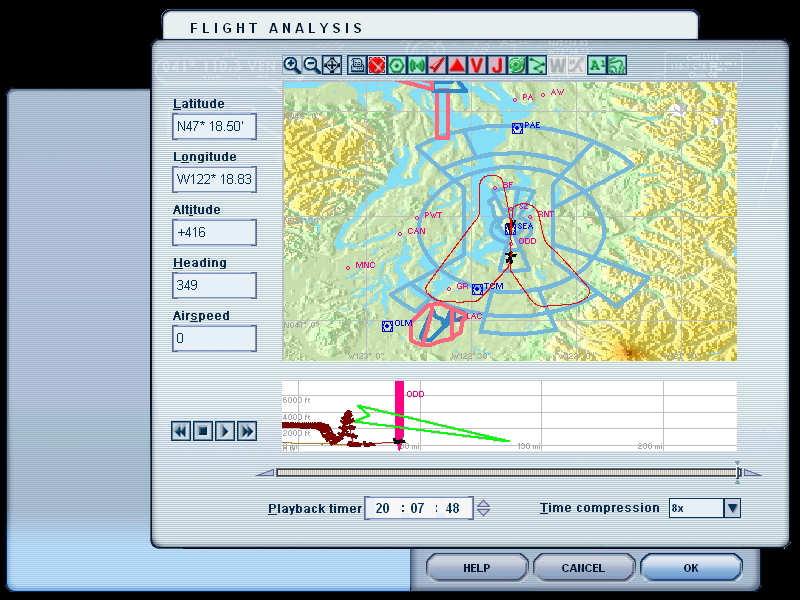
Task: Click the flight path zigzag icon
Action: tap(537, 65)
